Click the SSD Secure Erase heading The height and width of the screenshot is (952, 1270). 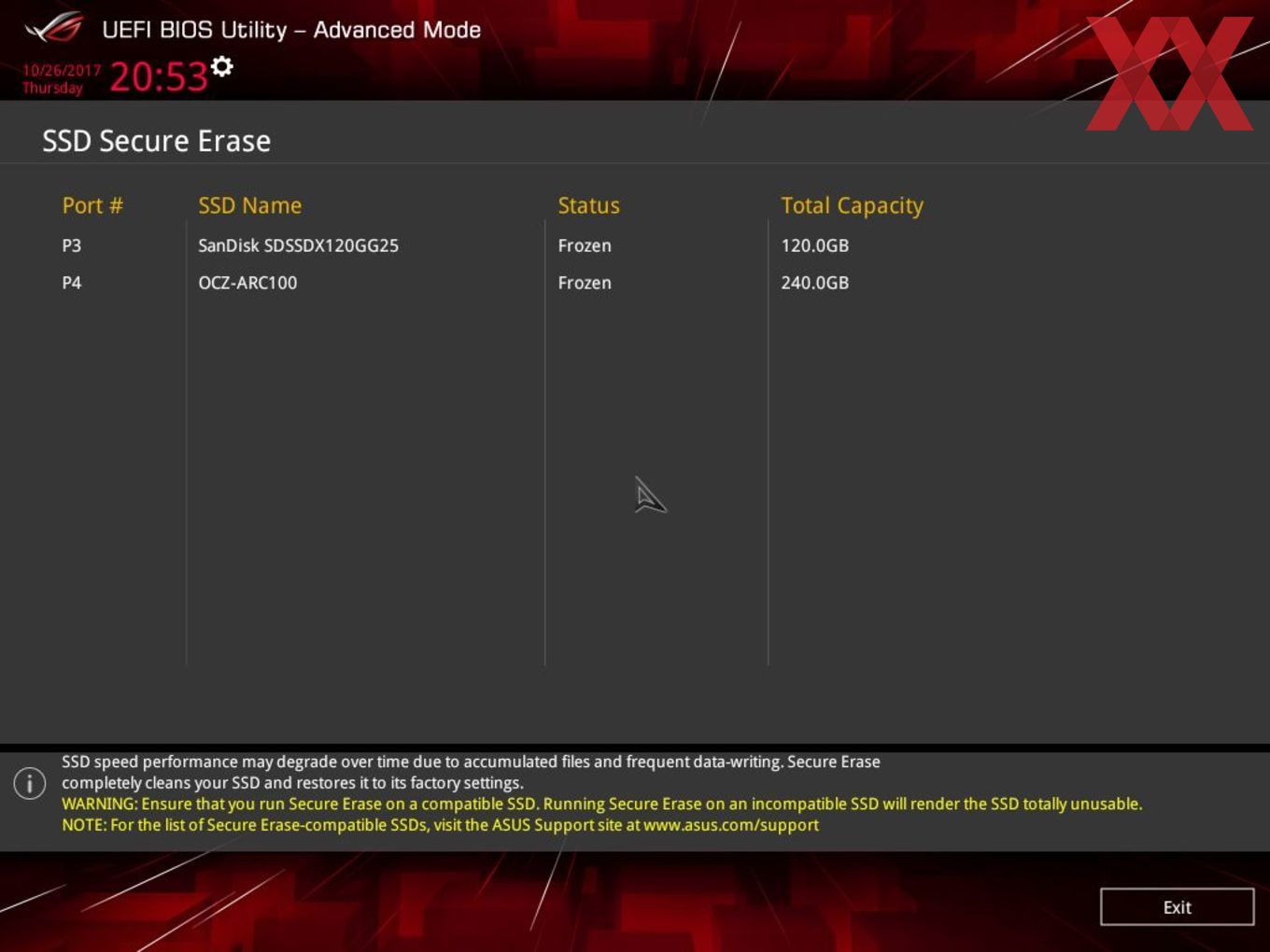(157, 141)
